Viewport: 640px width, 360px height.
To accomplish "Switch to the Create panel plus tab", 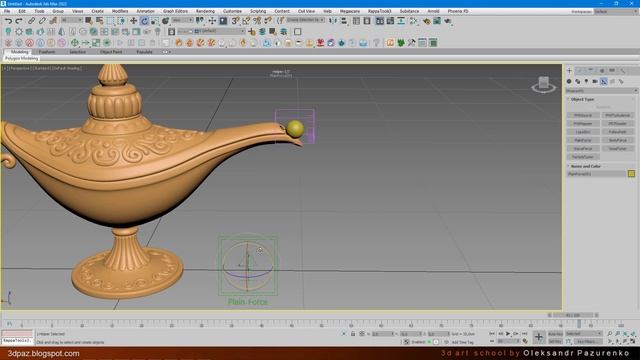I will 569,71.
